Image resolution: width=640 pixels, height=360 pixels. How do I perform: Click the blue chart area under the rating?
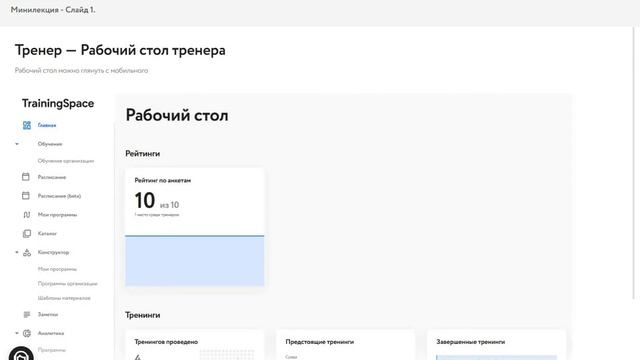(x=195, y=261)
